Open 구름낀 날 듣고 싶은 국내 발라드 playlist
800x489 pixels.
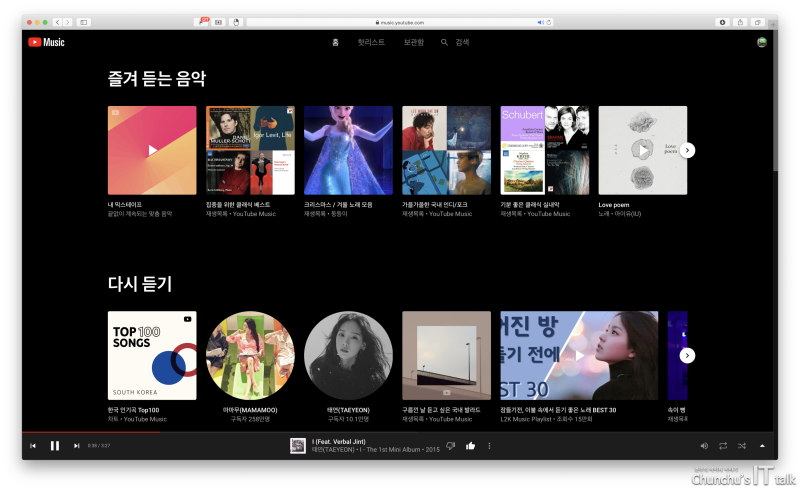tap(446, 355)
